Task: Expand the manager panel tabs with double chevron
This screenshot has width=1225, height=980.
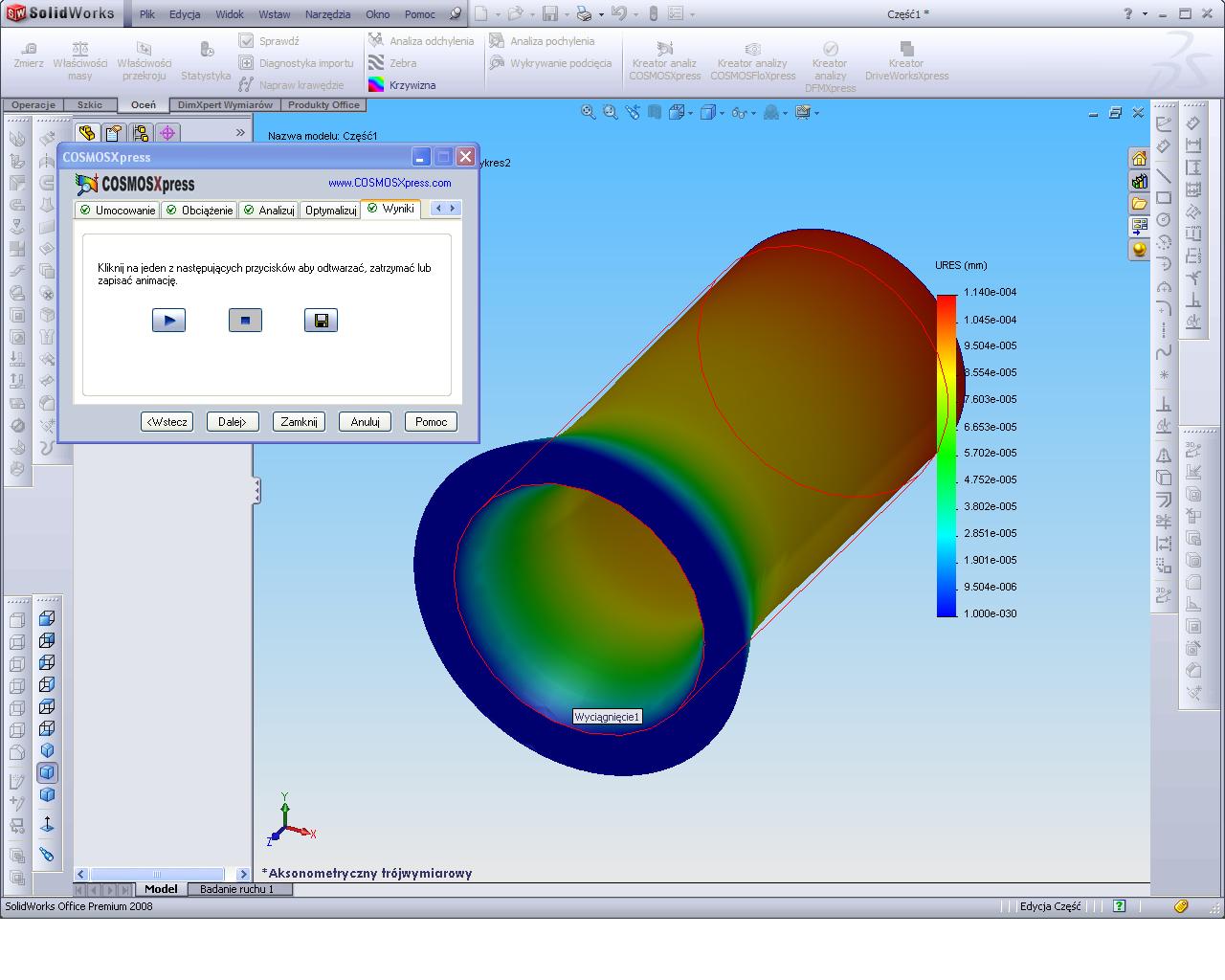Action: click(240, 132)
